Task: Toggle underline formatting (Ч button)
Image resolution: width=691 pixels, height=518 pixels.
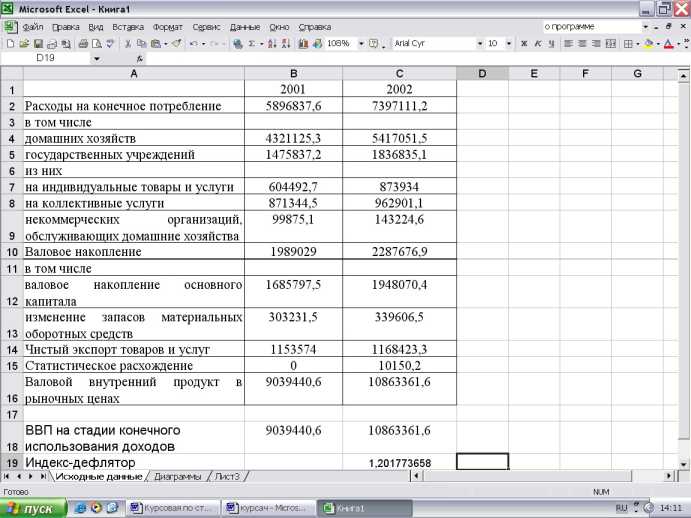Action: pos(550,44)
